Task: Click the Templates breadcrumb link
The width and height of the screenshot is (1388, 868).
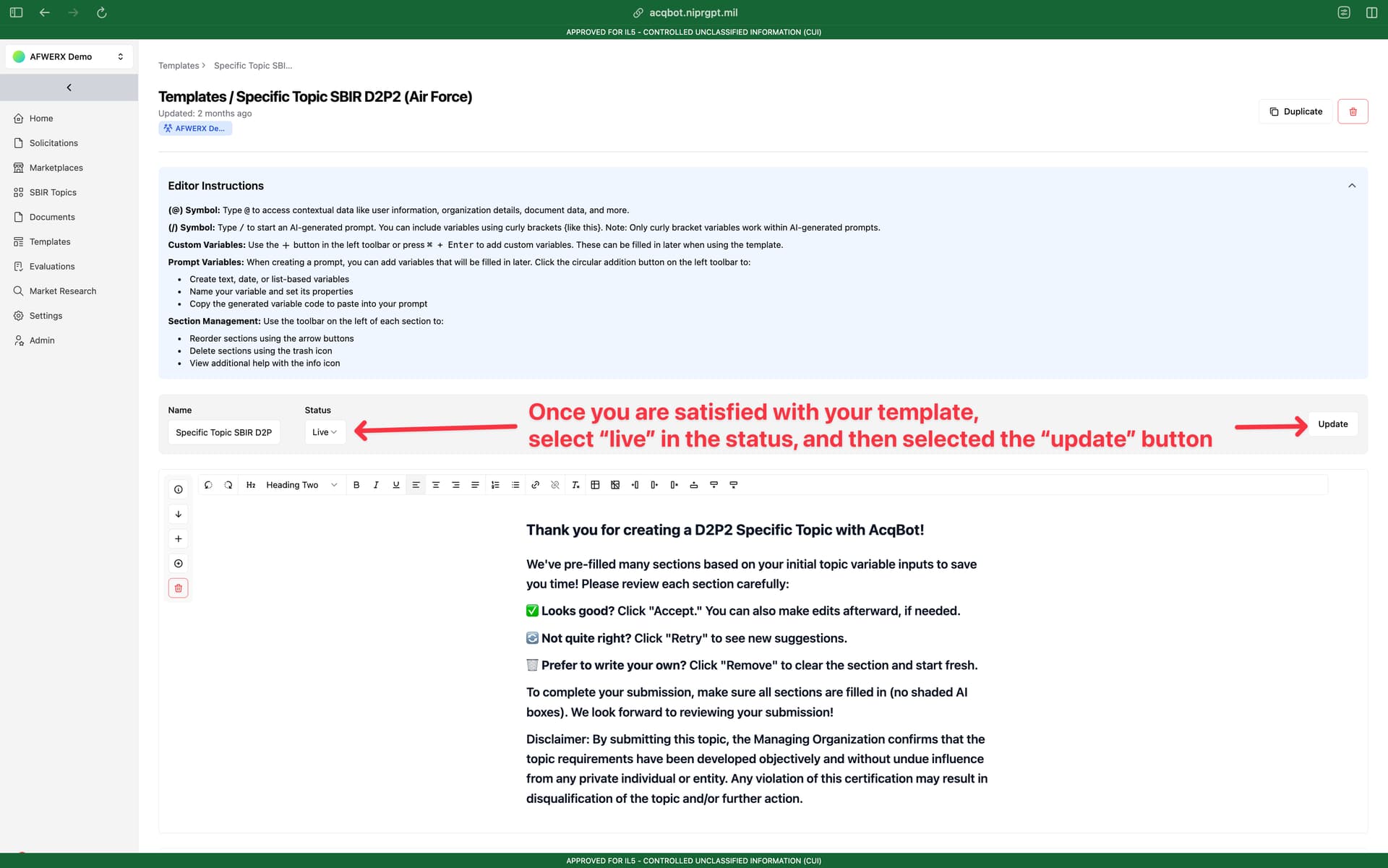Action: [179, 66]
